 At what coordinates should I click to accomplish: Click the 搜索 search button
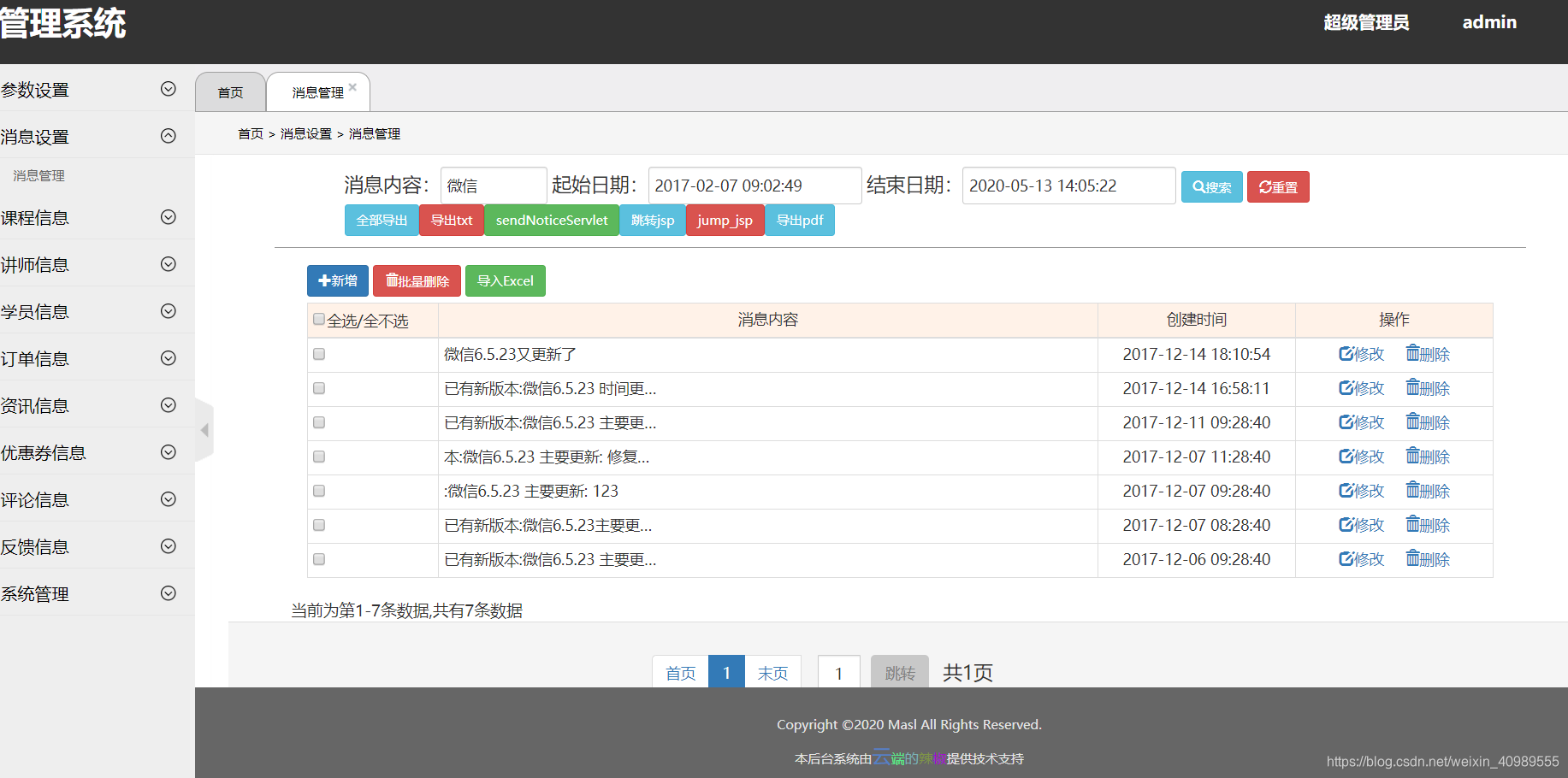(1211, 186)
